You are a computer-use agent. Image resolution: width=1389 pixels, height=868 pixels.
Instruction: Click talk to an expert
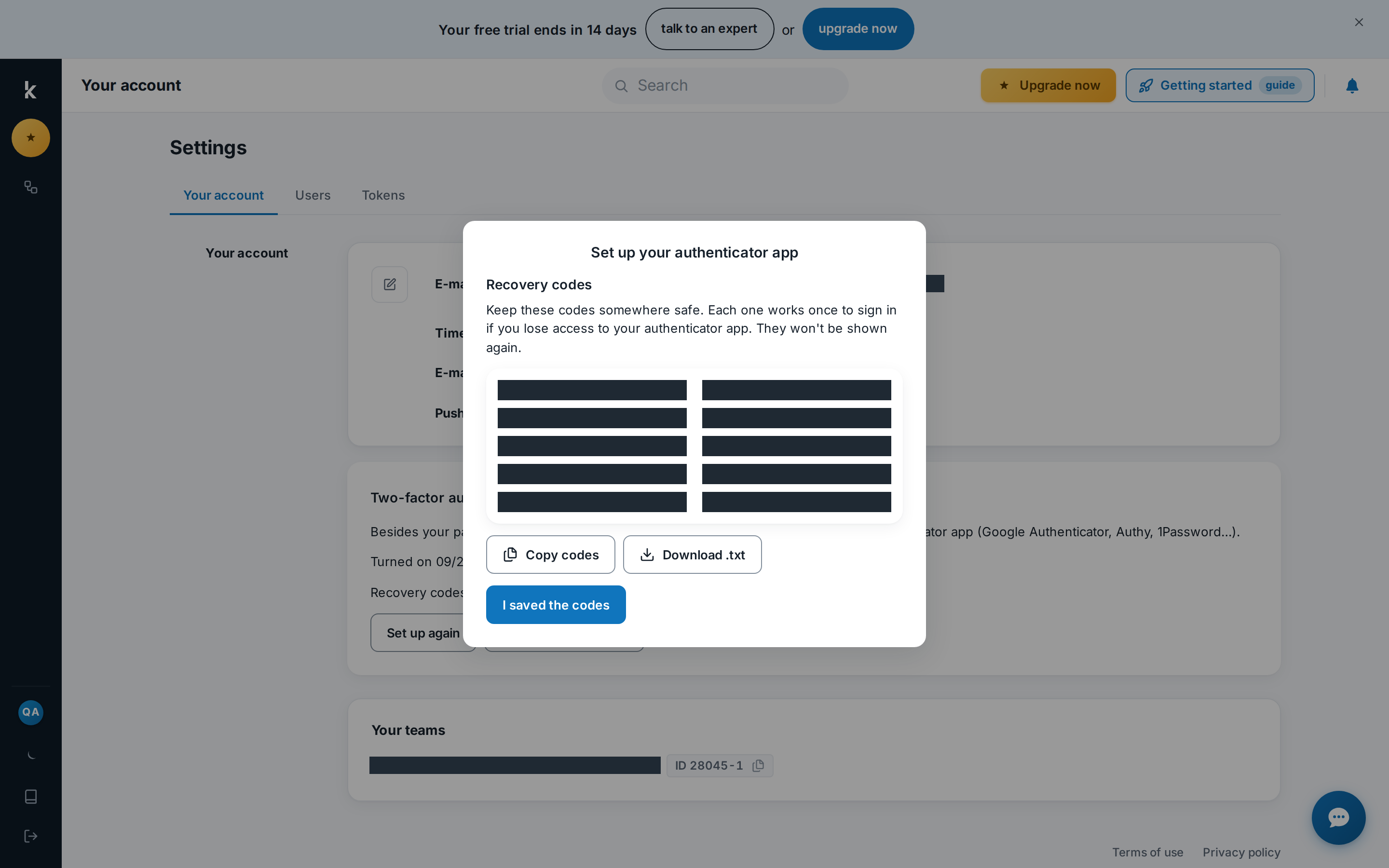click(709, 29)
